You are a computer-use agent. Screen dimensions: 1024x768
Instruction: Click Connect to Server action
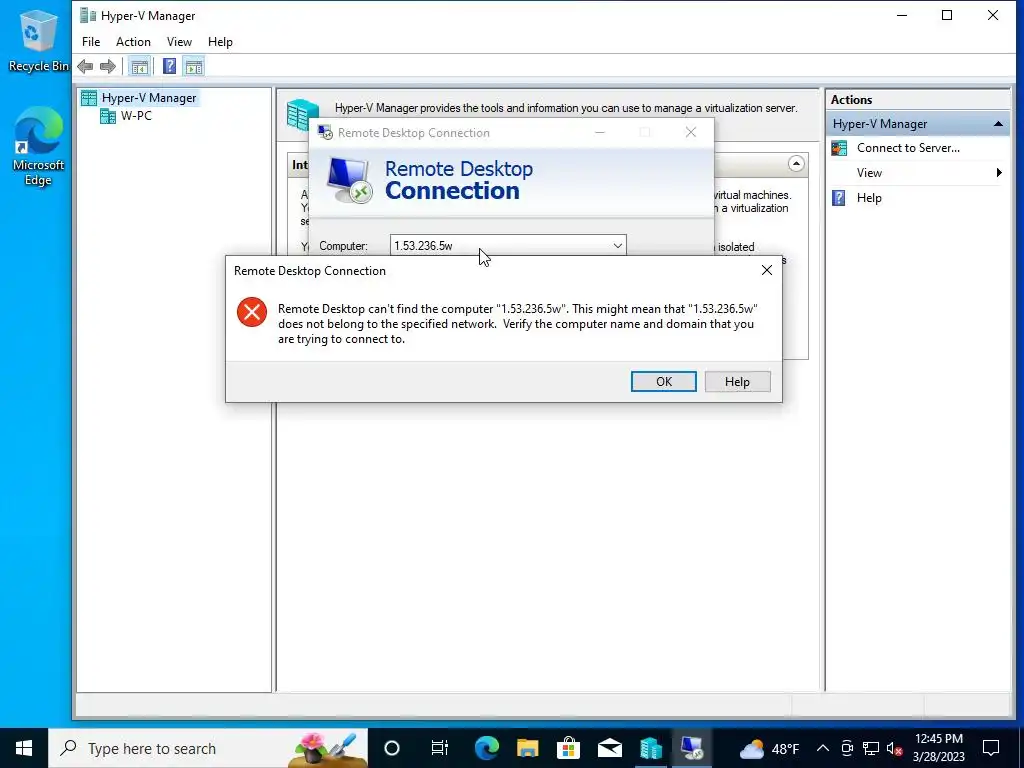[908, 148]
